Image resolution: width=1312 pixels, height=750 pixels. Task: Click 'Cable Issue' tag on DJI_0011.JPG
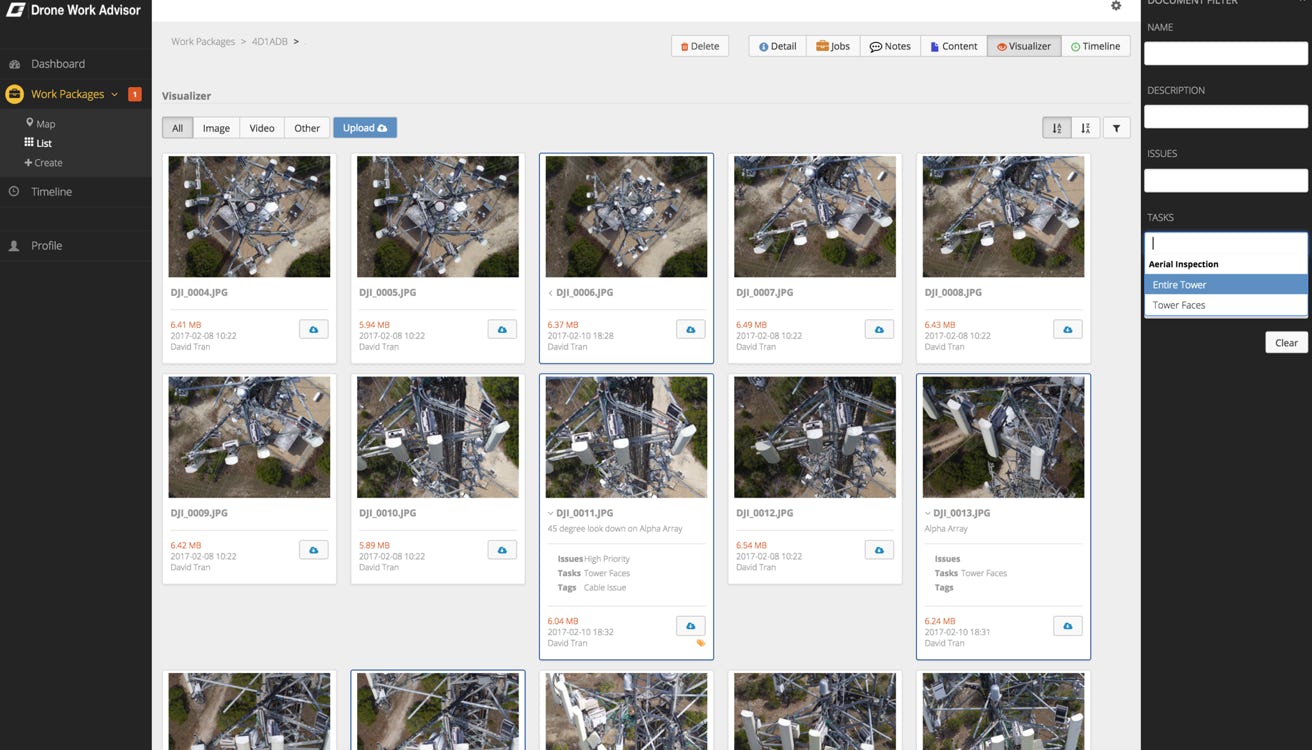pos(605,588)
